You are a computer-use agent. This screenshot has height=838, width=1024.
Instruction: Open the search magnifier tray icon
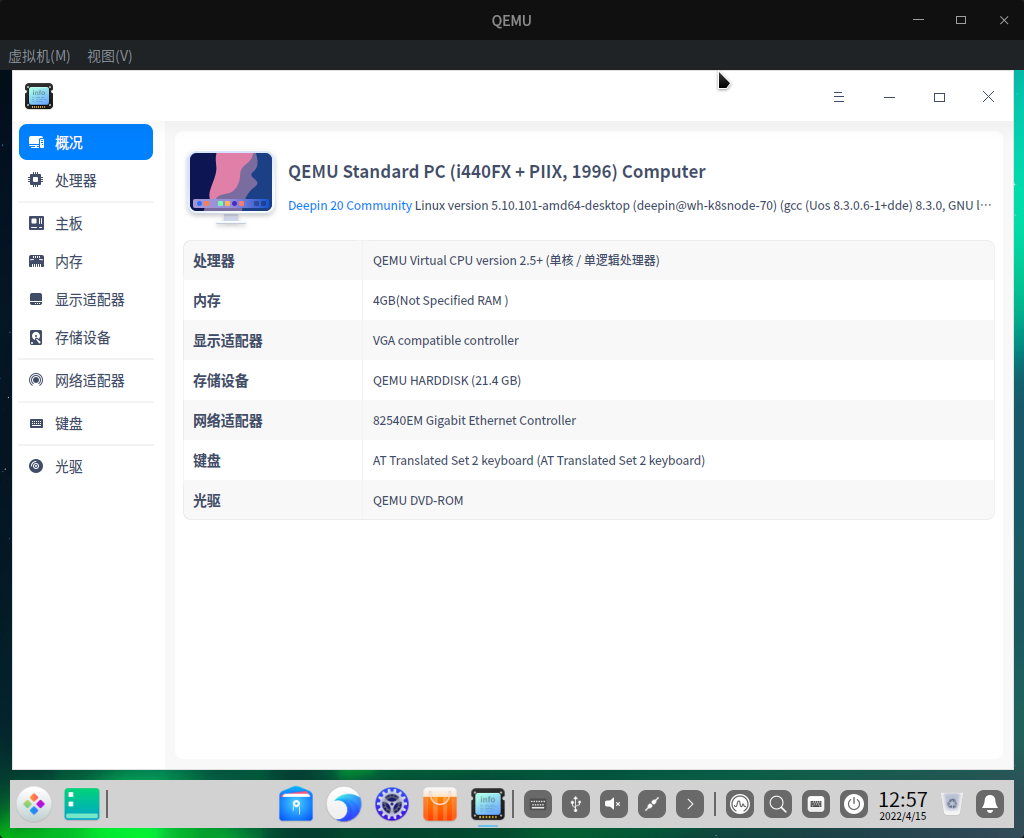(x=778, y=804)
